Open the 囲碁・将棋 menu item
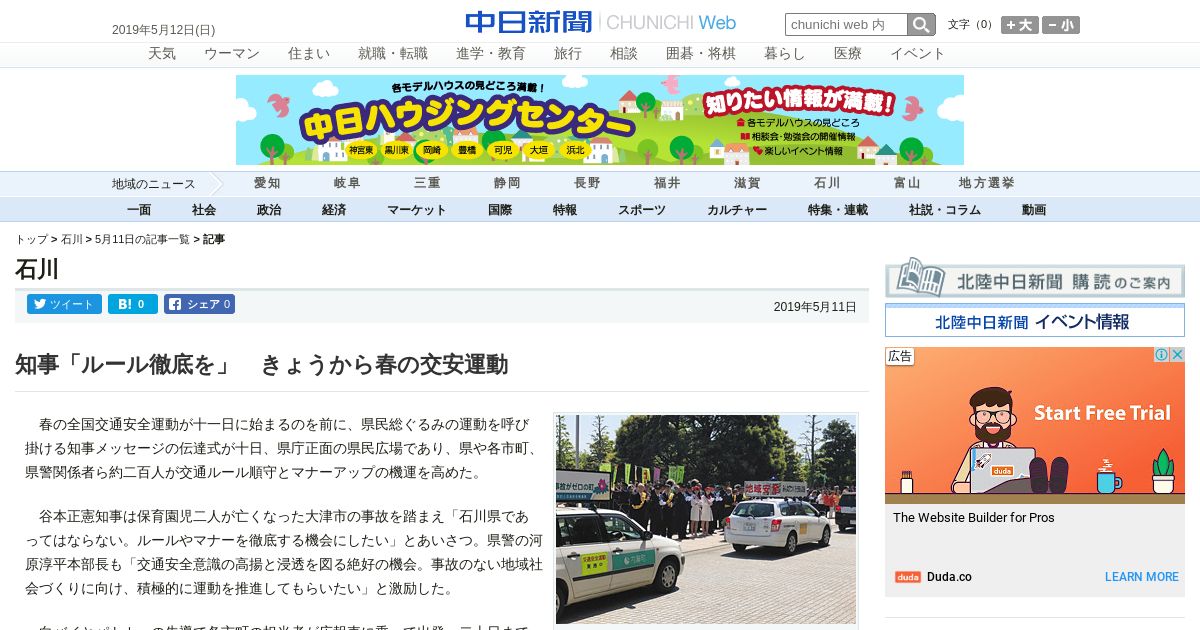This screenshot has width=1200, height=630. pos(701,54)
